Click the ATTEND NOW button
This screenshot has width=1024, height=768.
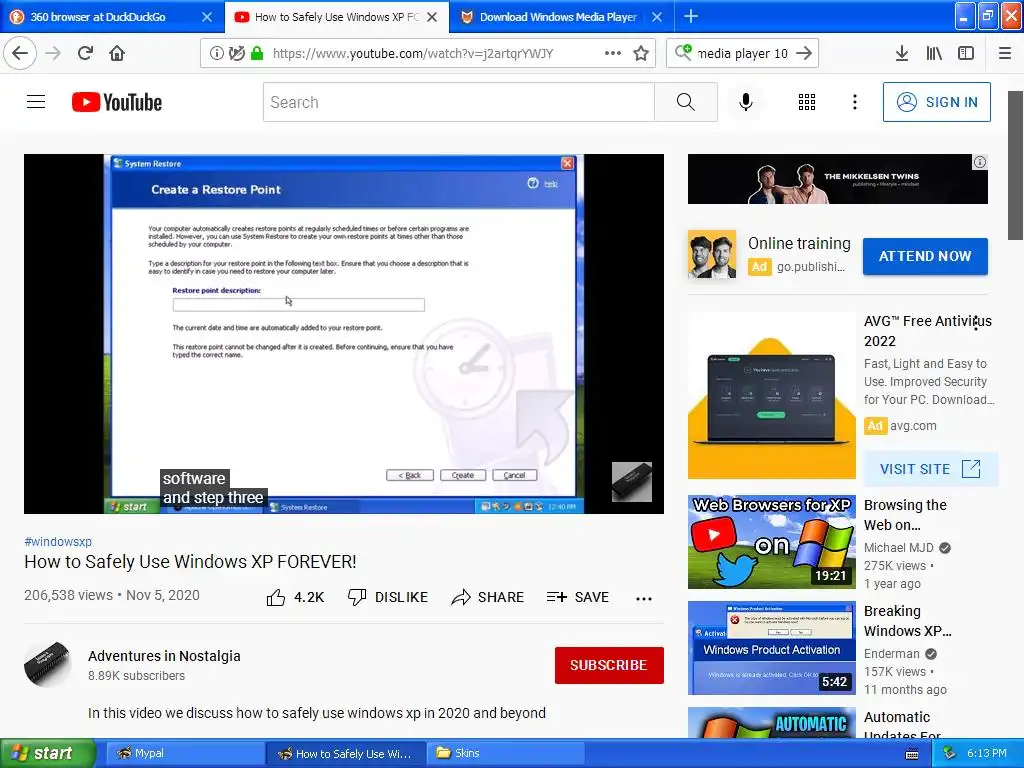pos(925,256)
